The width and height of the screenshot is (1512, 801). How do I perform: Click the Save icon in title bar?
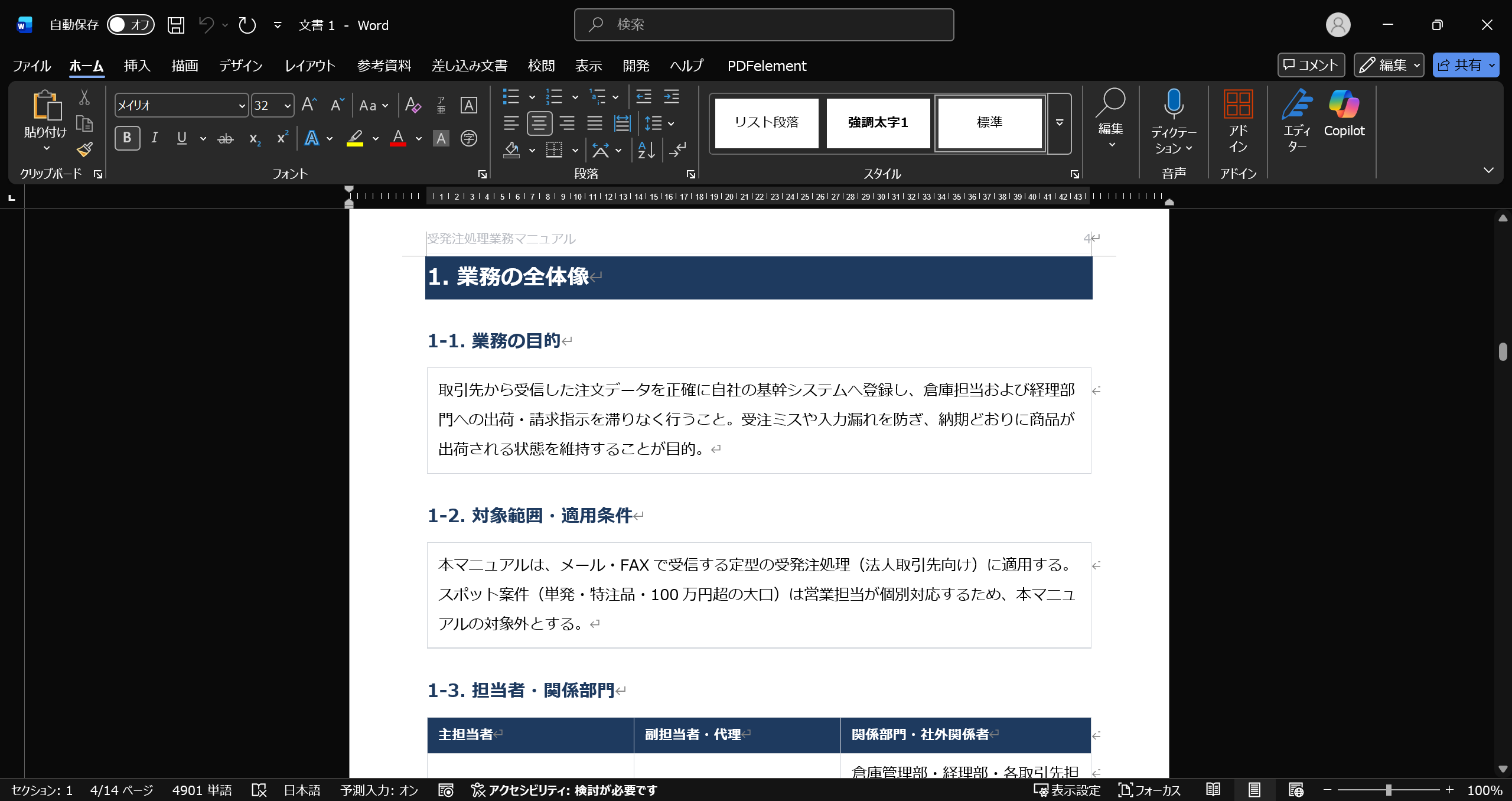176,25
